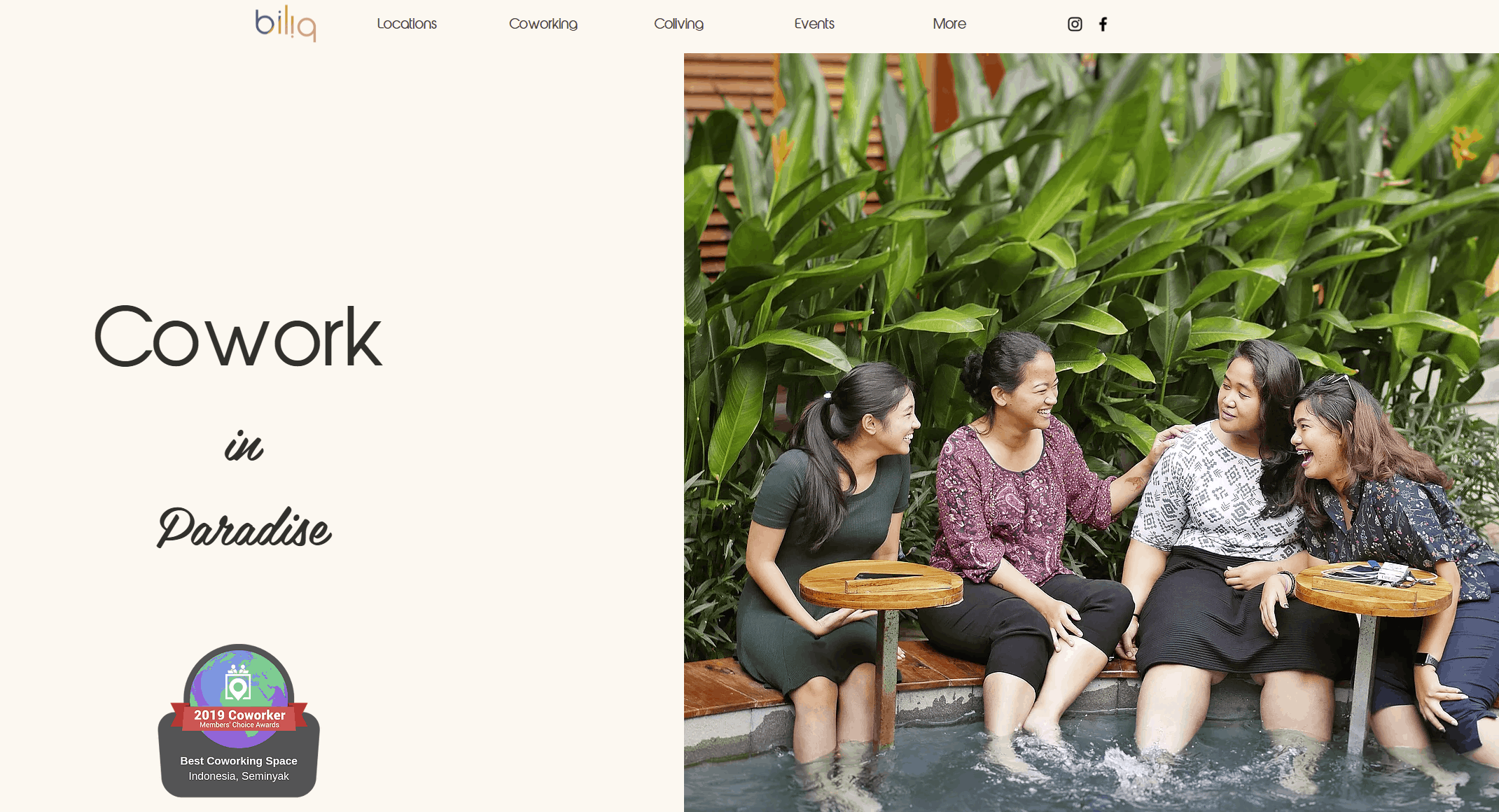Open the Coworking menu item

tap(543, 24)
